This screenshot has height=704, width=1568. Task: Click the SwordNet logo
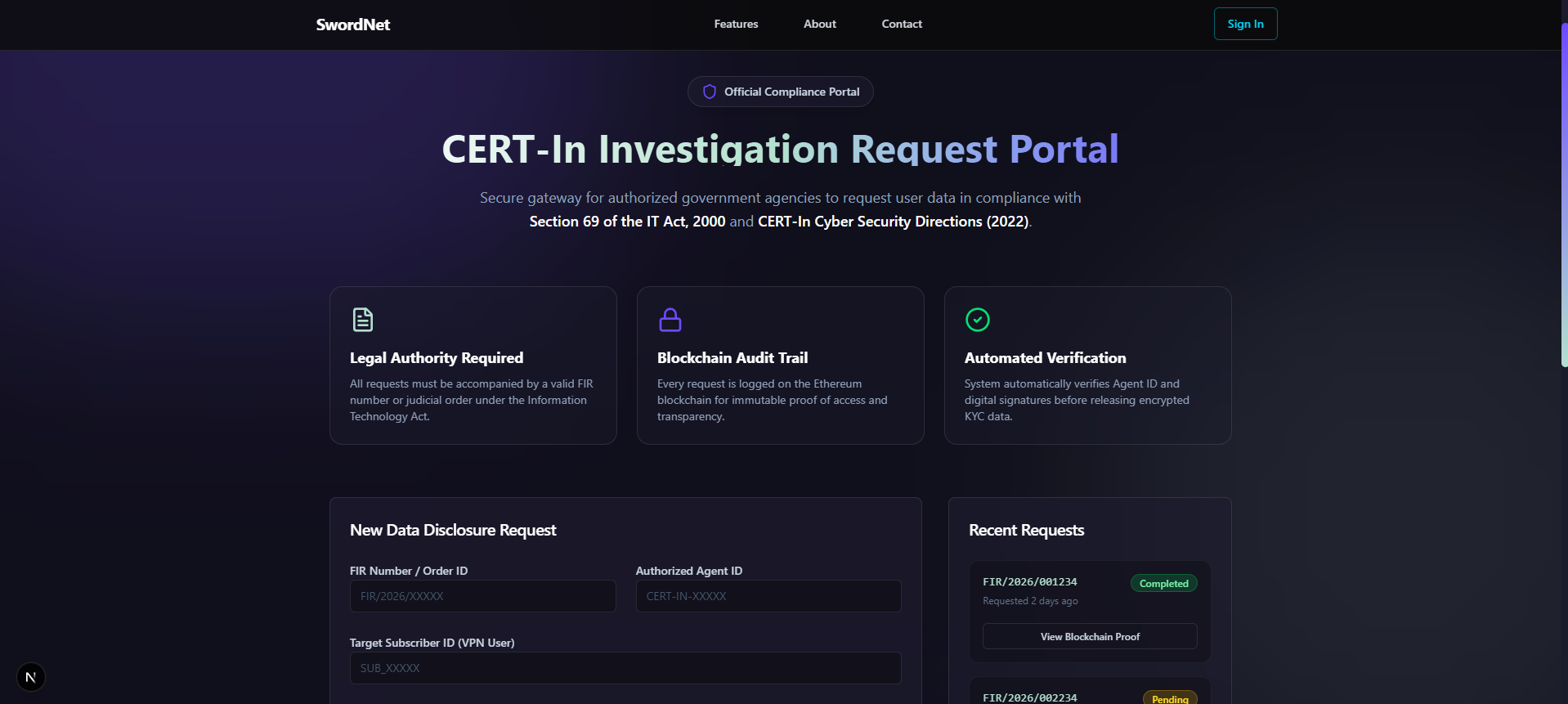352,25
